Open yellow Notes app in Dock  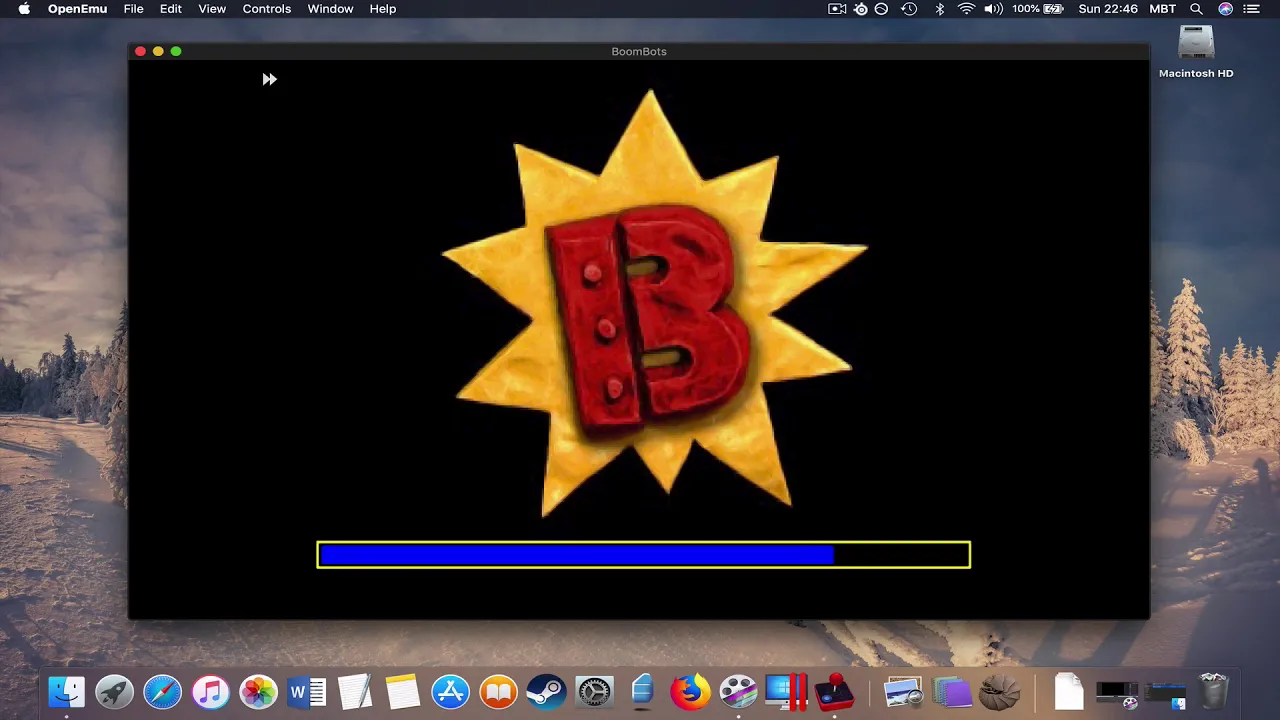(403, 691)
